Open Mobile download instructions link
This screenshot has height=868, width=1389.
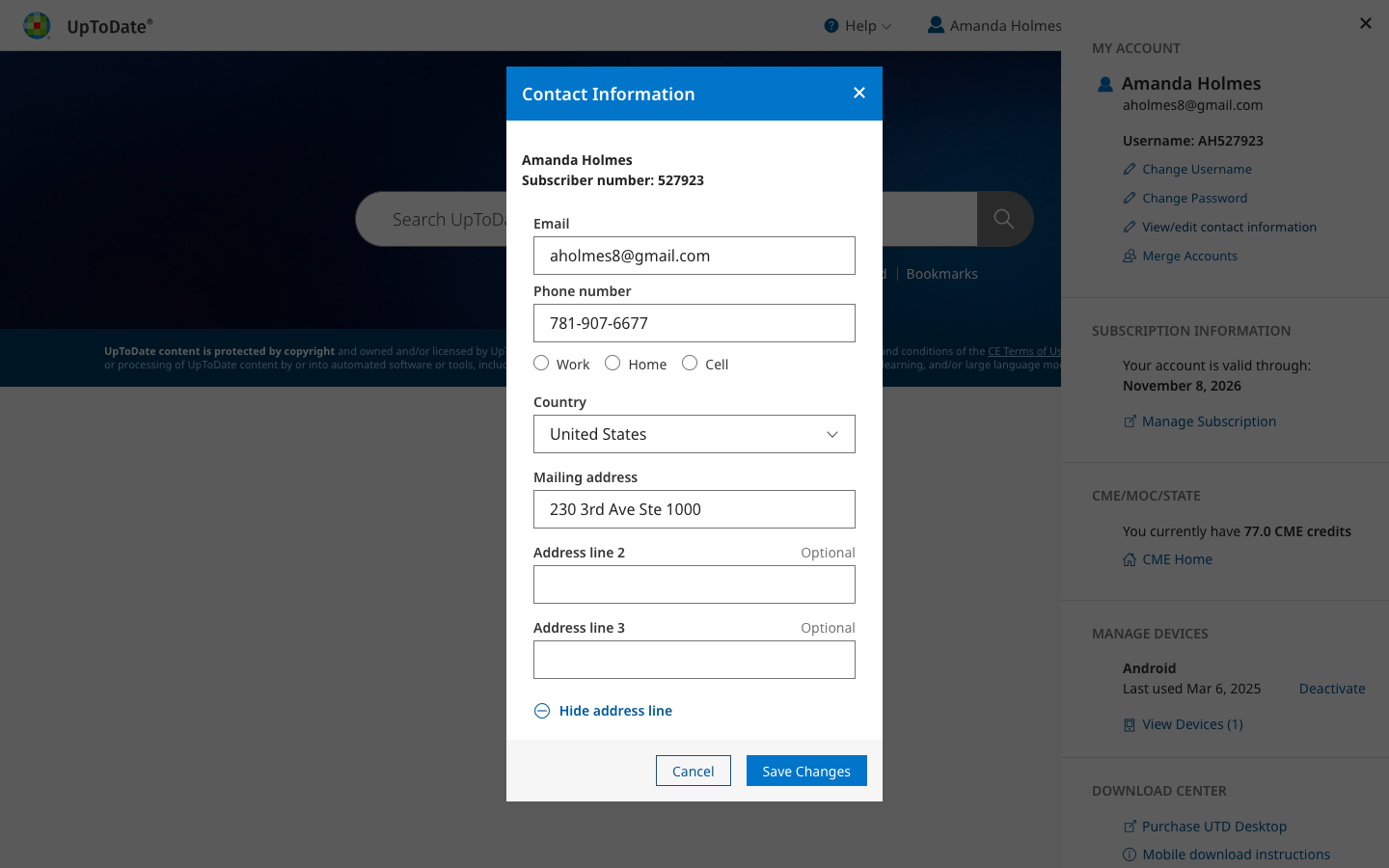1237,854
